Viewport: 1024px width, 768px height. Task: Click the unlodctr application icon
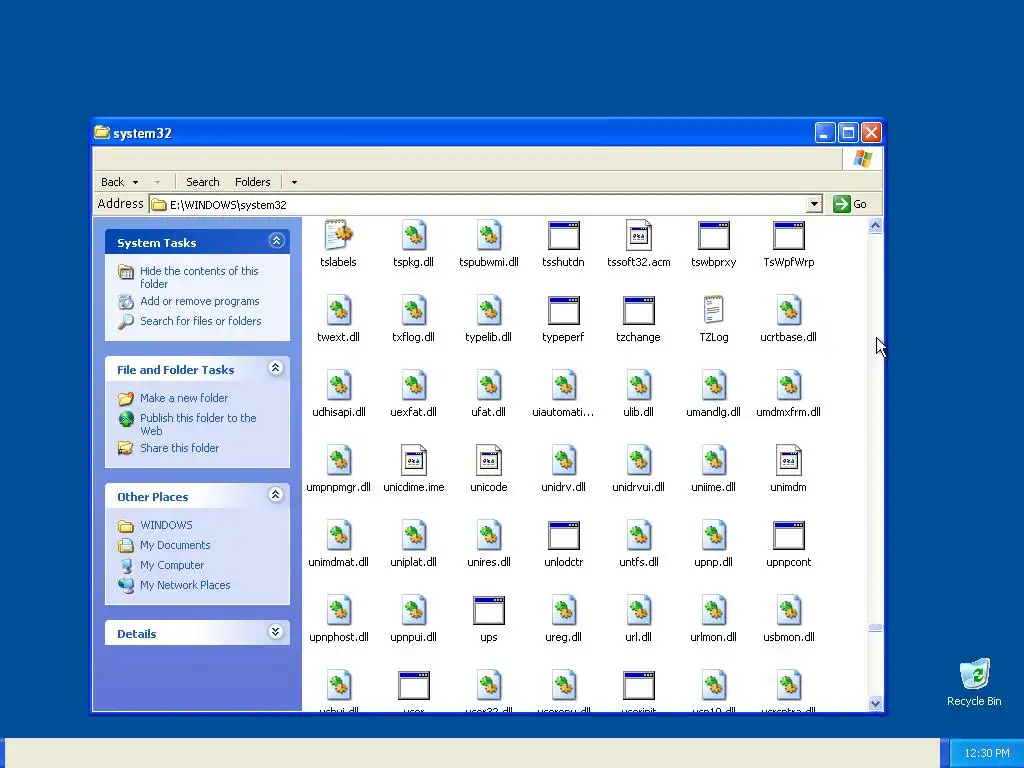(x=564, y=536)
